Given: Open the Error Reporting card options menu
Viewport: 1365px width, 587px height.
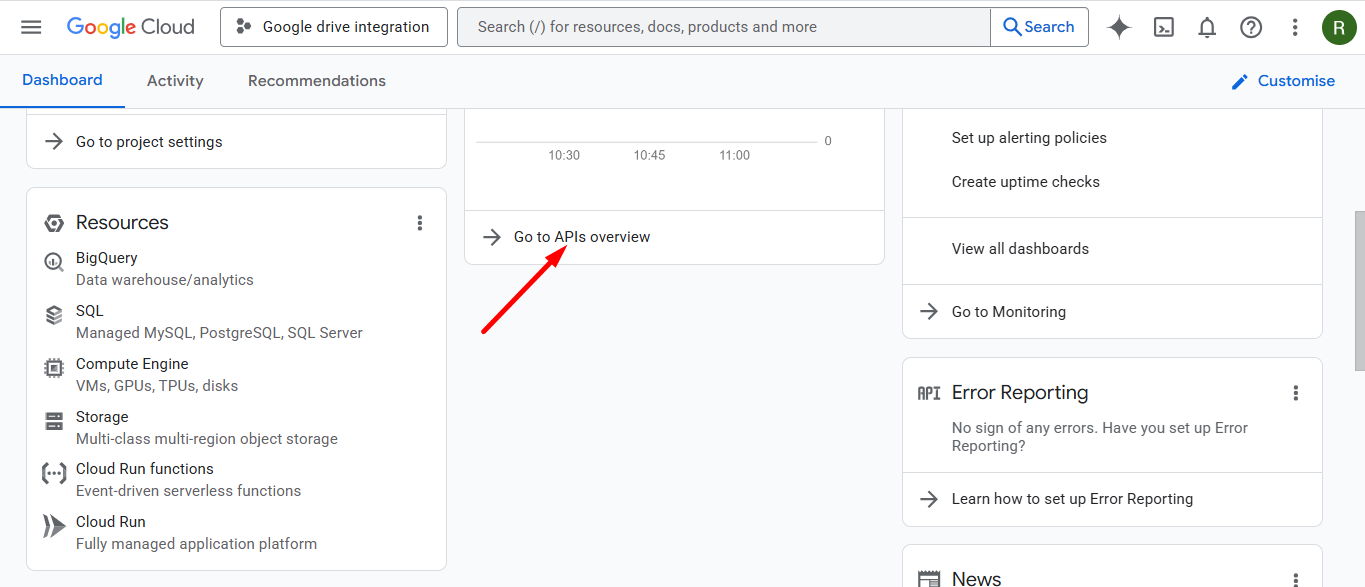Looking at the screenshot, I should coord(1296,393).
